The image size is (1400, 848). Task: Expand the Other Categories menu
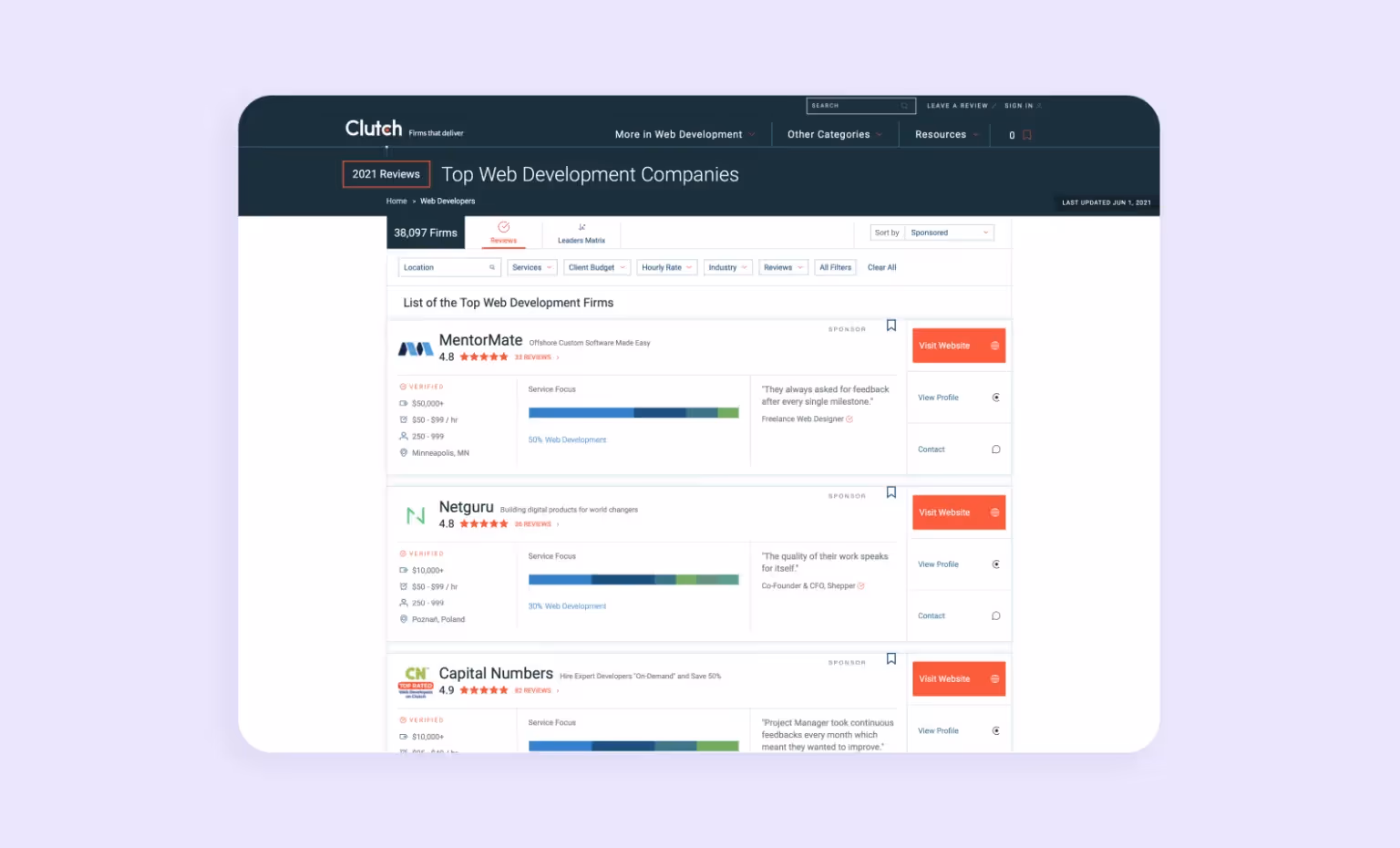(835, 134)
